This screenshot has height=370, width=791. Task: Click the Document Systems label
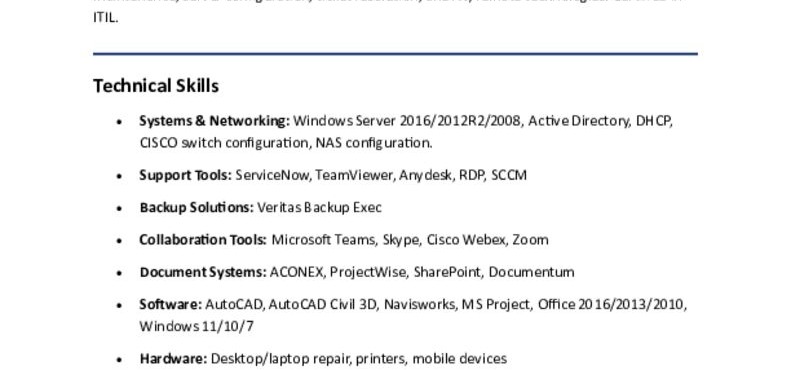(x=203, y=272)
